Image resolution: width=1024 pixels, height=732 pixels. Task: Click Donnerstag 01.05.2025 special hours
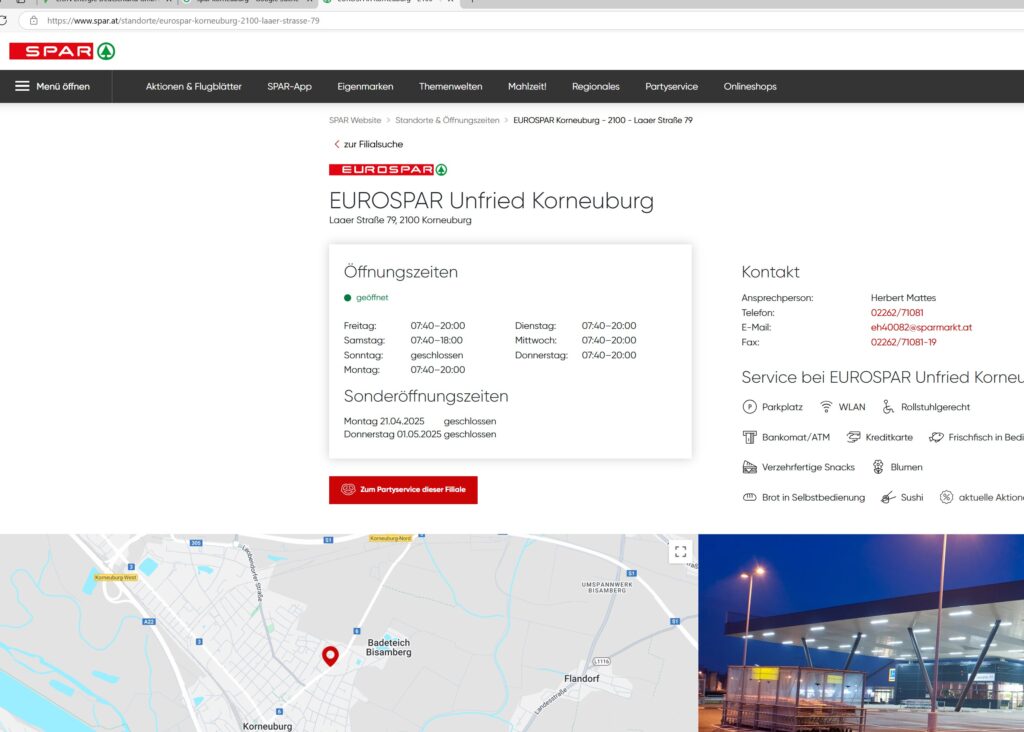pos(420,434)
